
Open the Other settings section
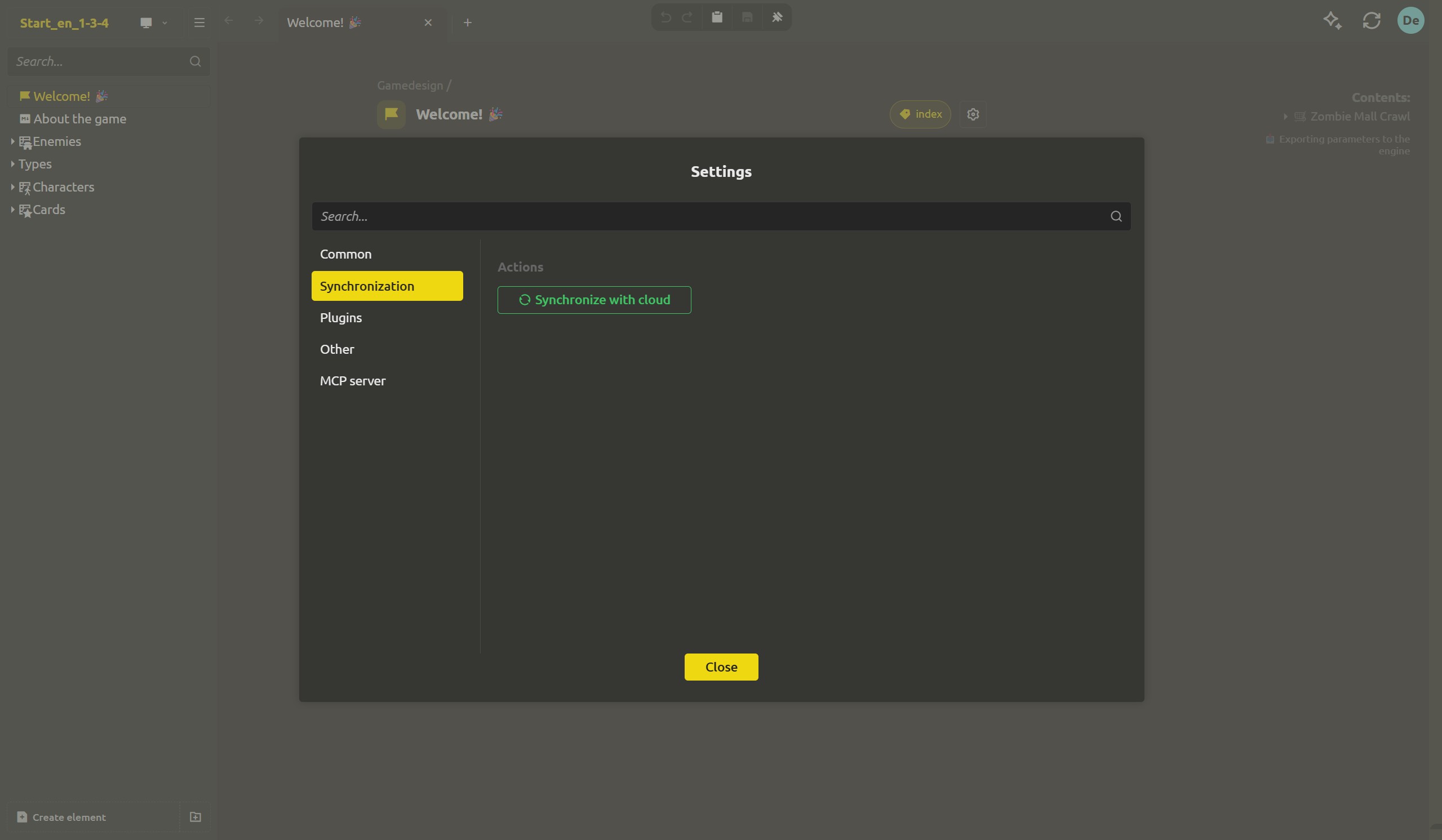tap(387, 349)
